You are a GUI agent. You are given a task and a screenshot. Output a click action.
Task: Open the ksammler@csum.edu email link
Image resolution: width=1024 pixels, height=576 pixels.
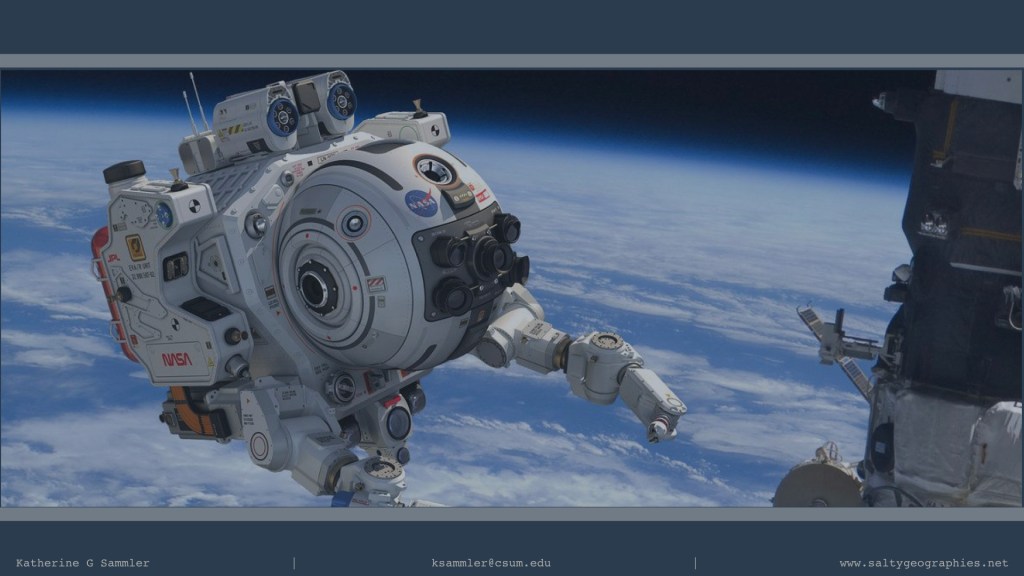point(491,563)
